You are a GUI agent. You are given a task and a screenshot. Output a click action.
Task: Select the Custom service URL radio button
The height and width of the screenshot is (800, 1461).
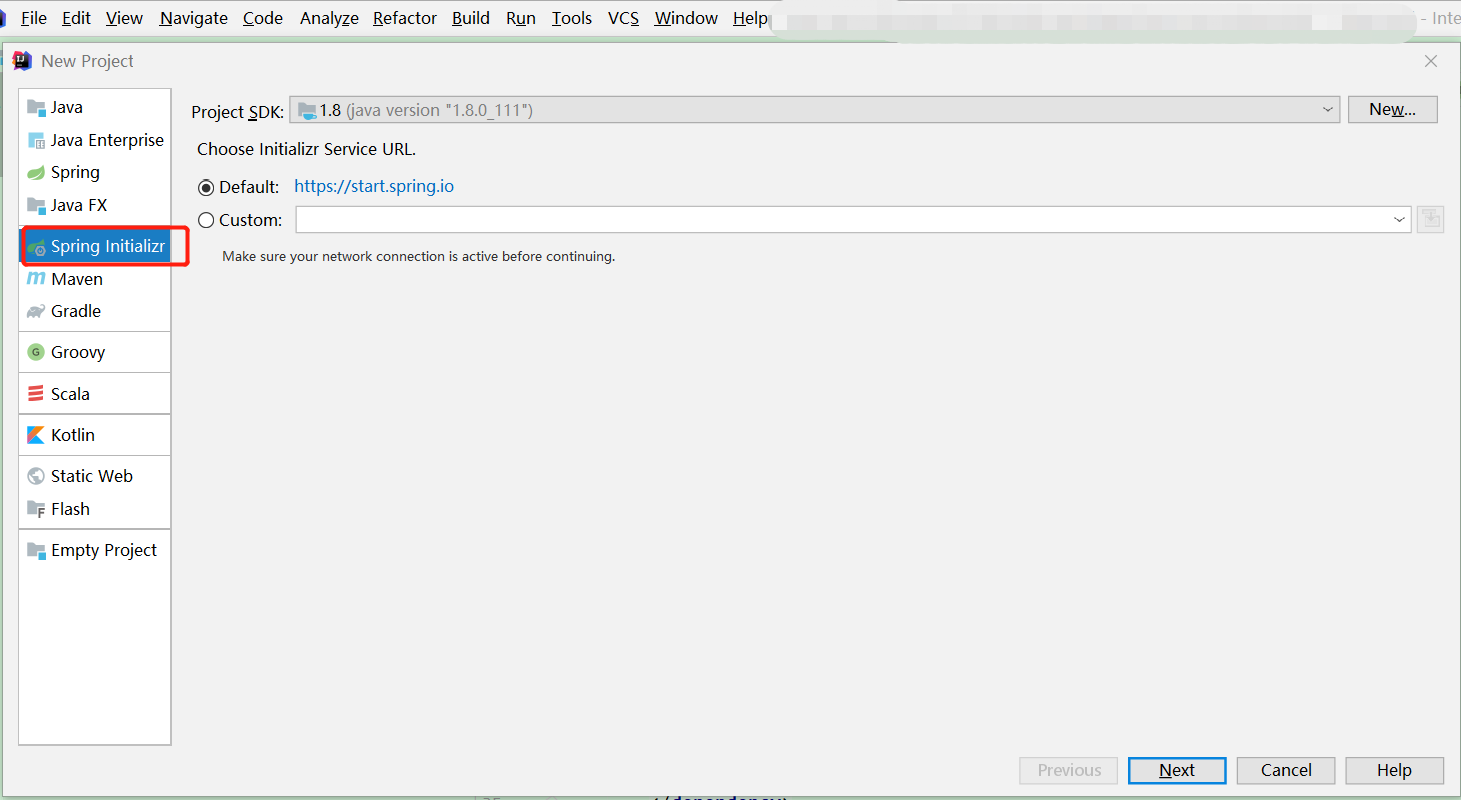[206, 220]
